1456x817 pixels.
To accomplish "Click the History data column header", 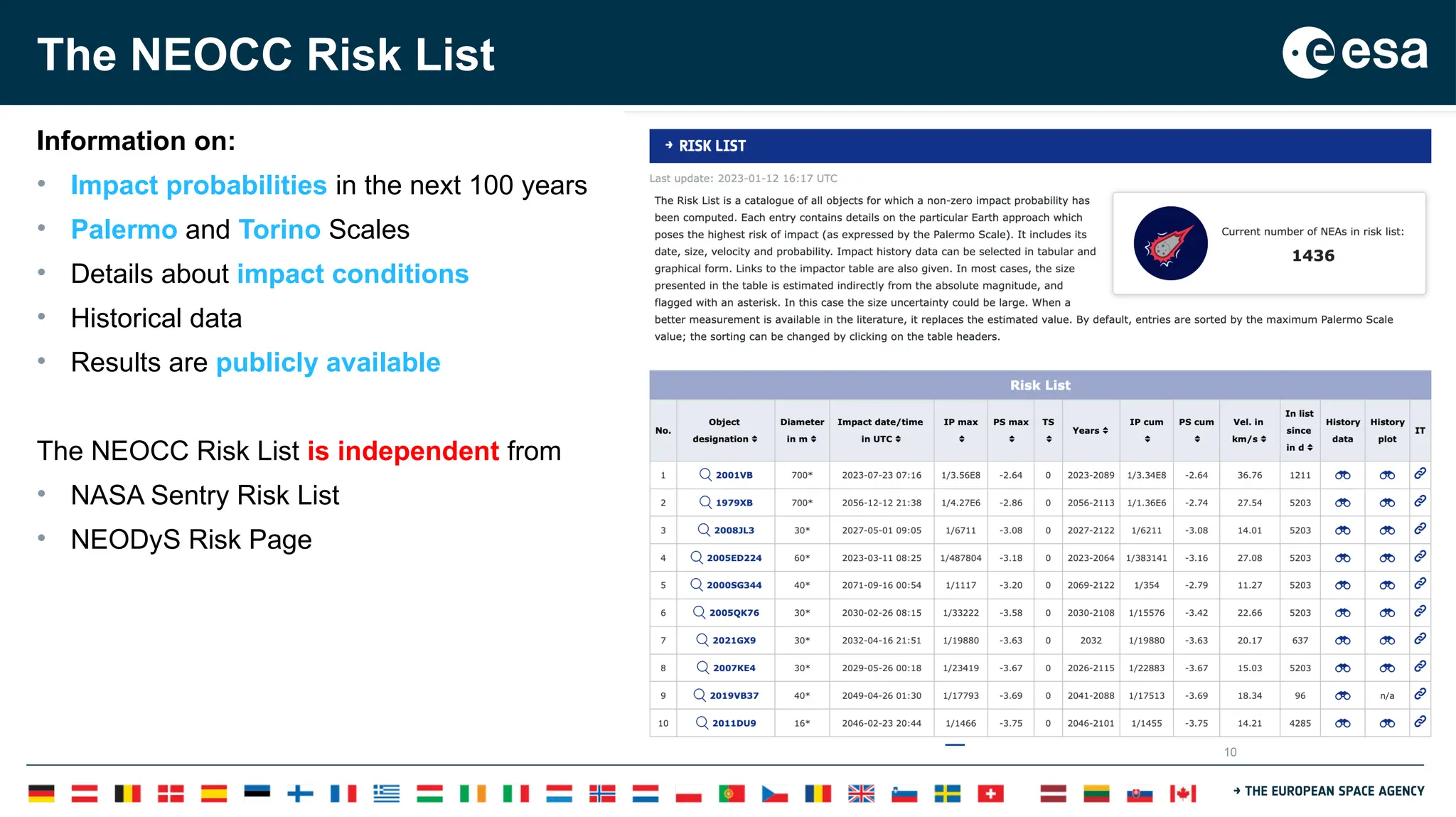I will pos(1342,430).
